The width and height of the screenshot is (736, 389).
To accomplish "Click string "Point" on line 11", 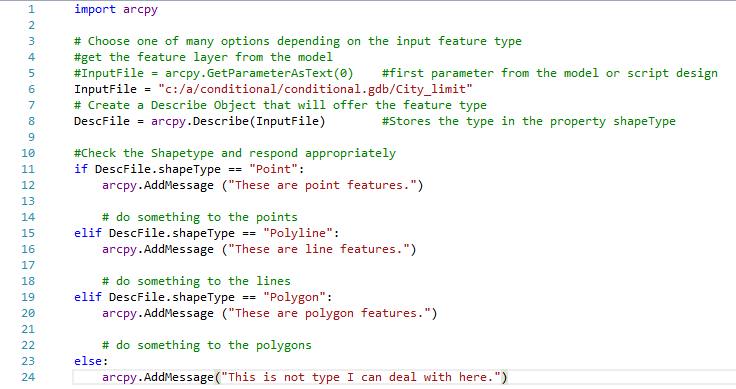I will point(273,169).
